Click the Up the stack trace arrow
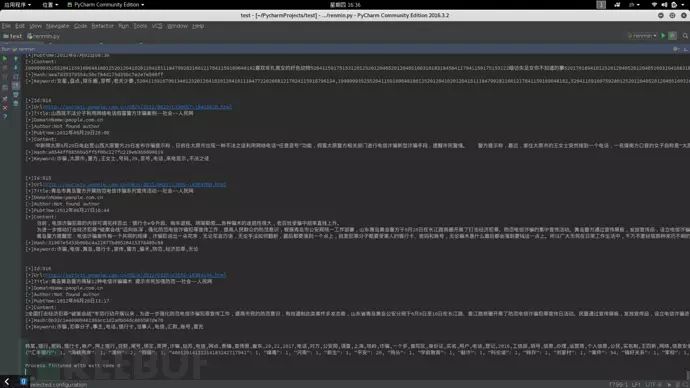690x388 pixels. tap(16, 58)
